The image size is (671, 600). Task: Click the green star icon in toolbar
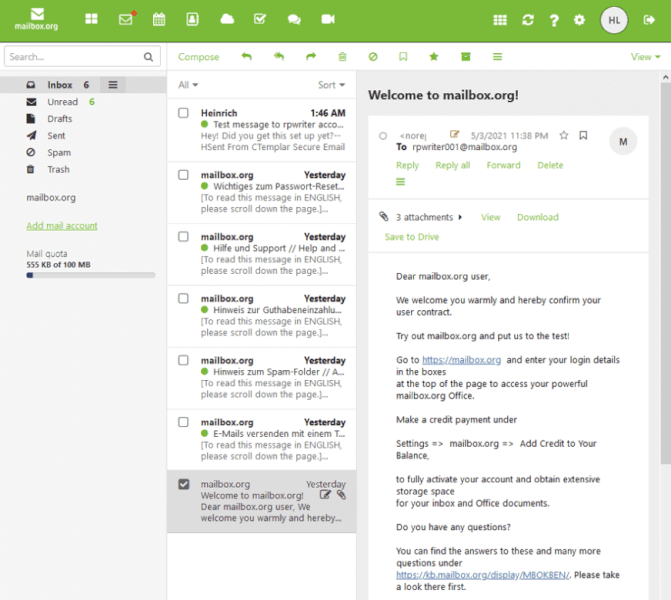(x=434, y=56)
